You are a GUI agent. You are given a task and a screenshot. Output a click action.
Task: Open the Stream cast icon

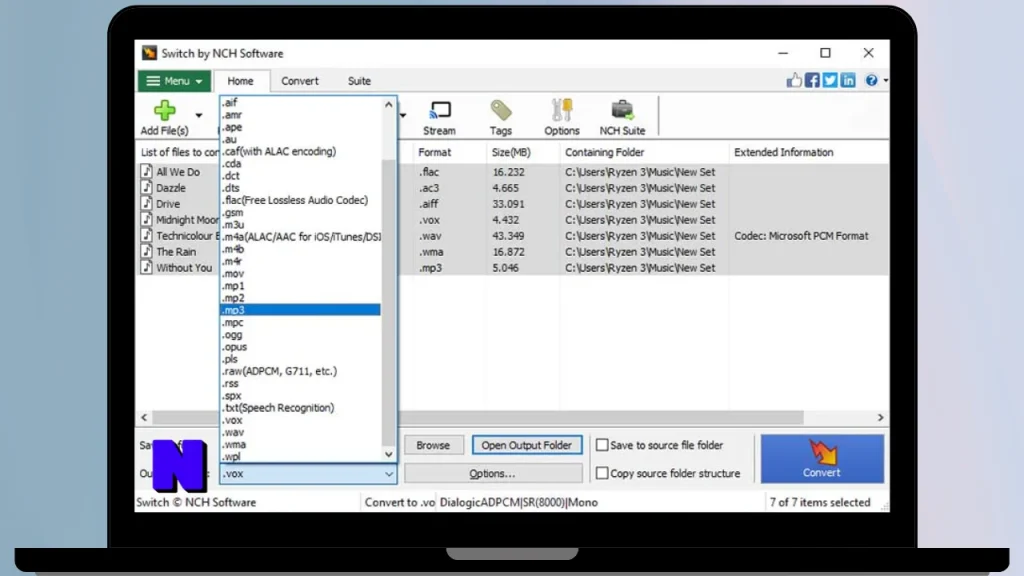(440, 110)
